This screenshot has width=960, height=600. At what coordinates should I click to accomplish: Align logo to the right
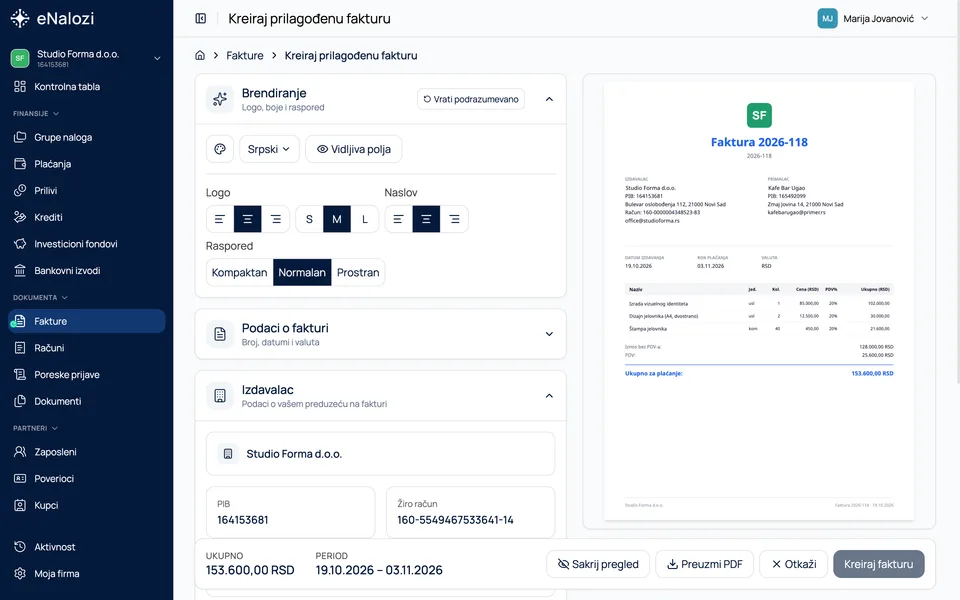[x=276, y=219]
